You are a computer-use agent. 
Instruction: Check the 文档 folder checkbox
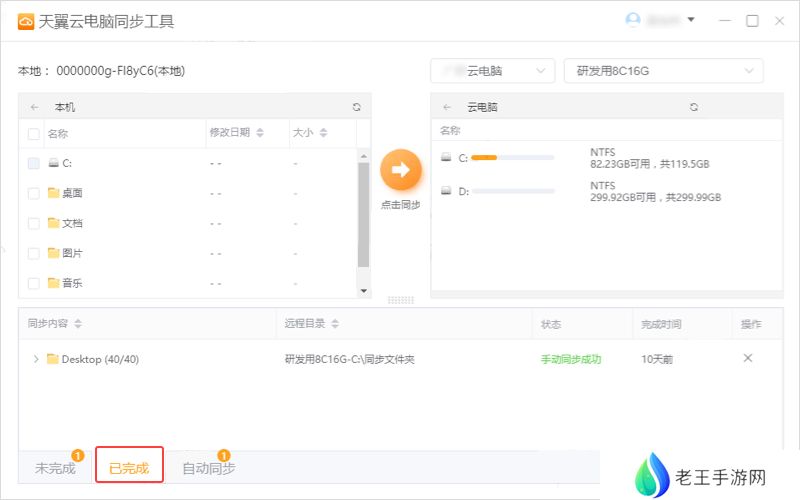tap(34, 223)
